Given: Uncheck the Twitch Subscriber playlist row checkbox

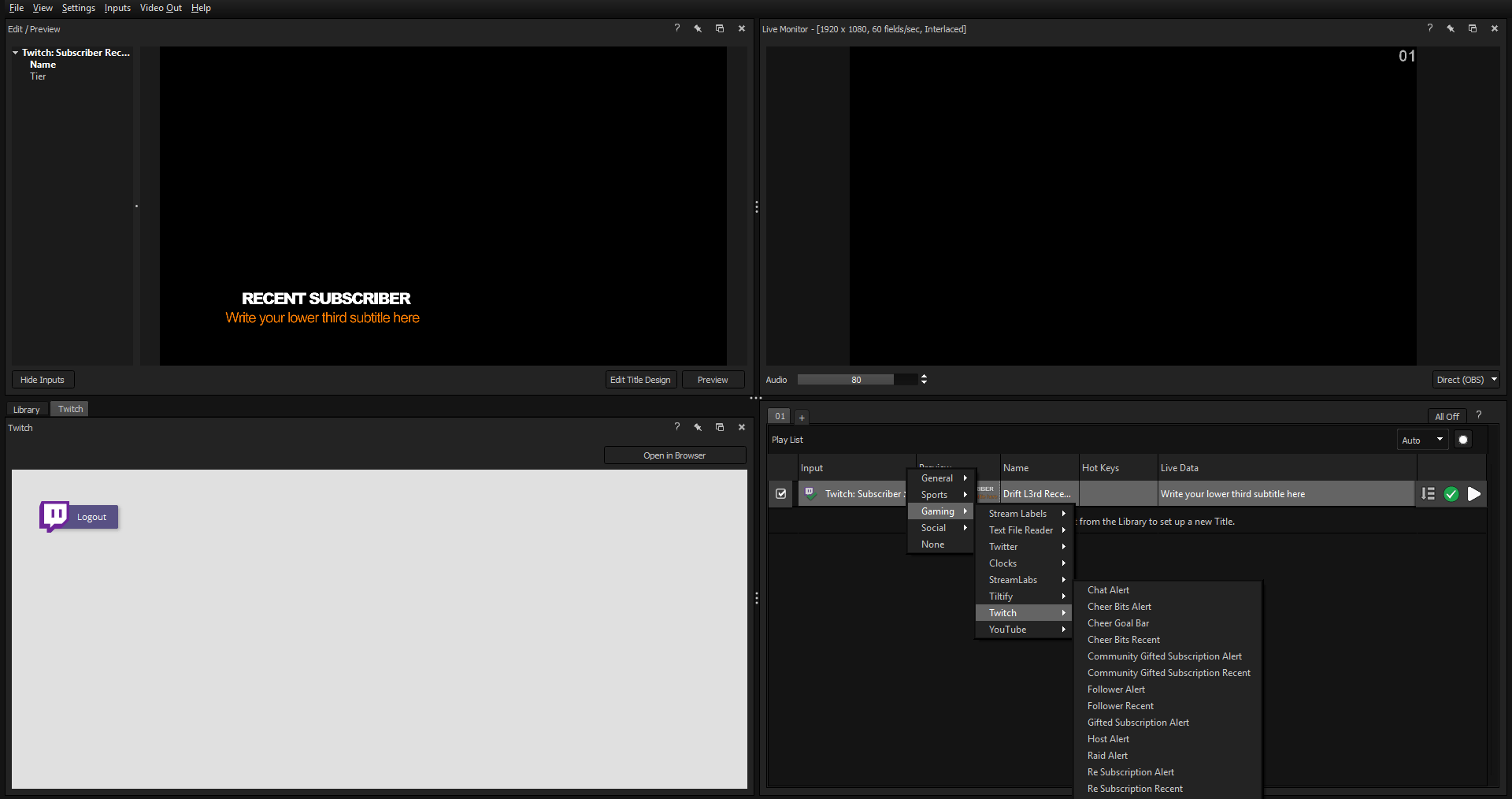Looking at the screenshot, I should 780,494.
